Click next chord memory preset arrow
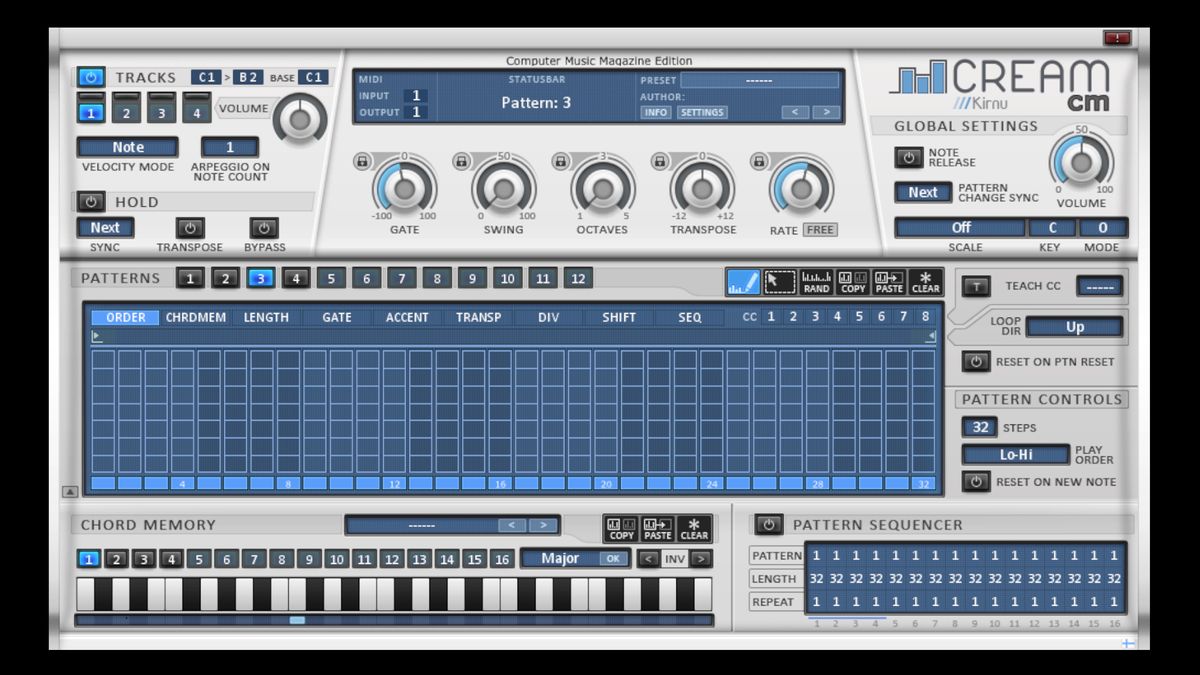This screenshot has height=675, width=1200. [x=543, y=525]
